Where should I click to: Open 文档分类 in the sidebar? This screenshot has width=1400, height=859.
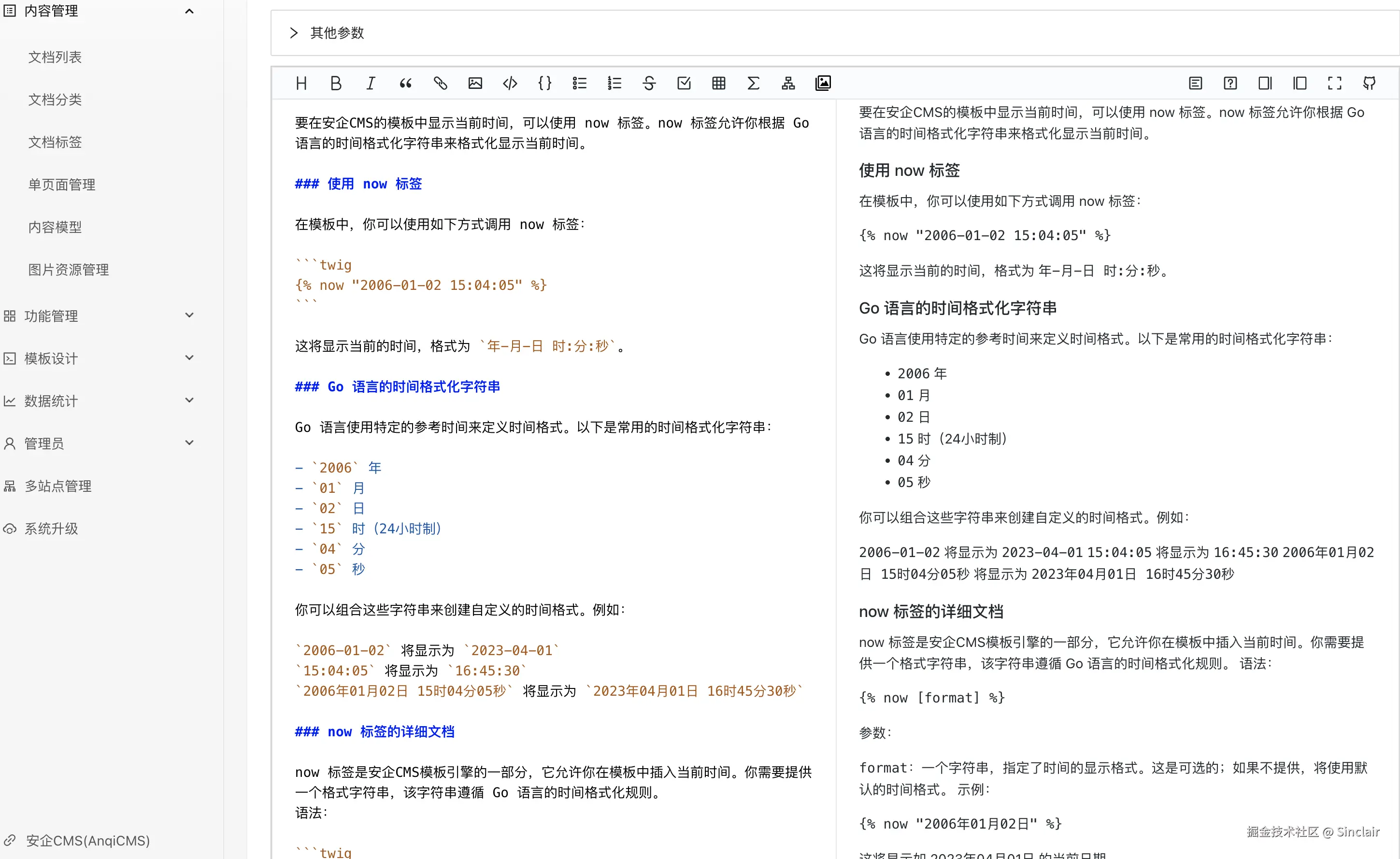55,100
